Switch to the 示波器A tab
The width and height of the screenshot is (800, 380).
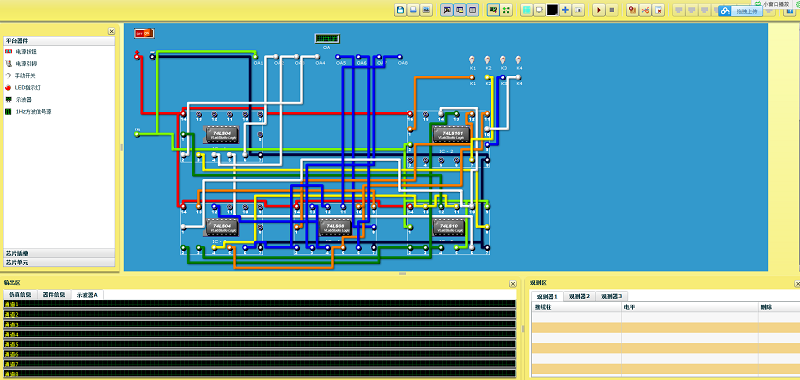coord(88,294)
